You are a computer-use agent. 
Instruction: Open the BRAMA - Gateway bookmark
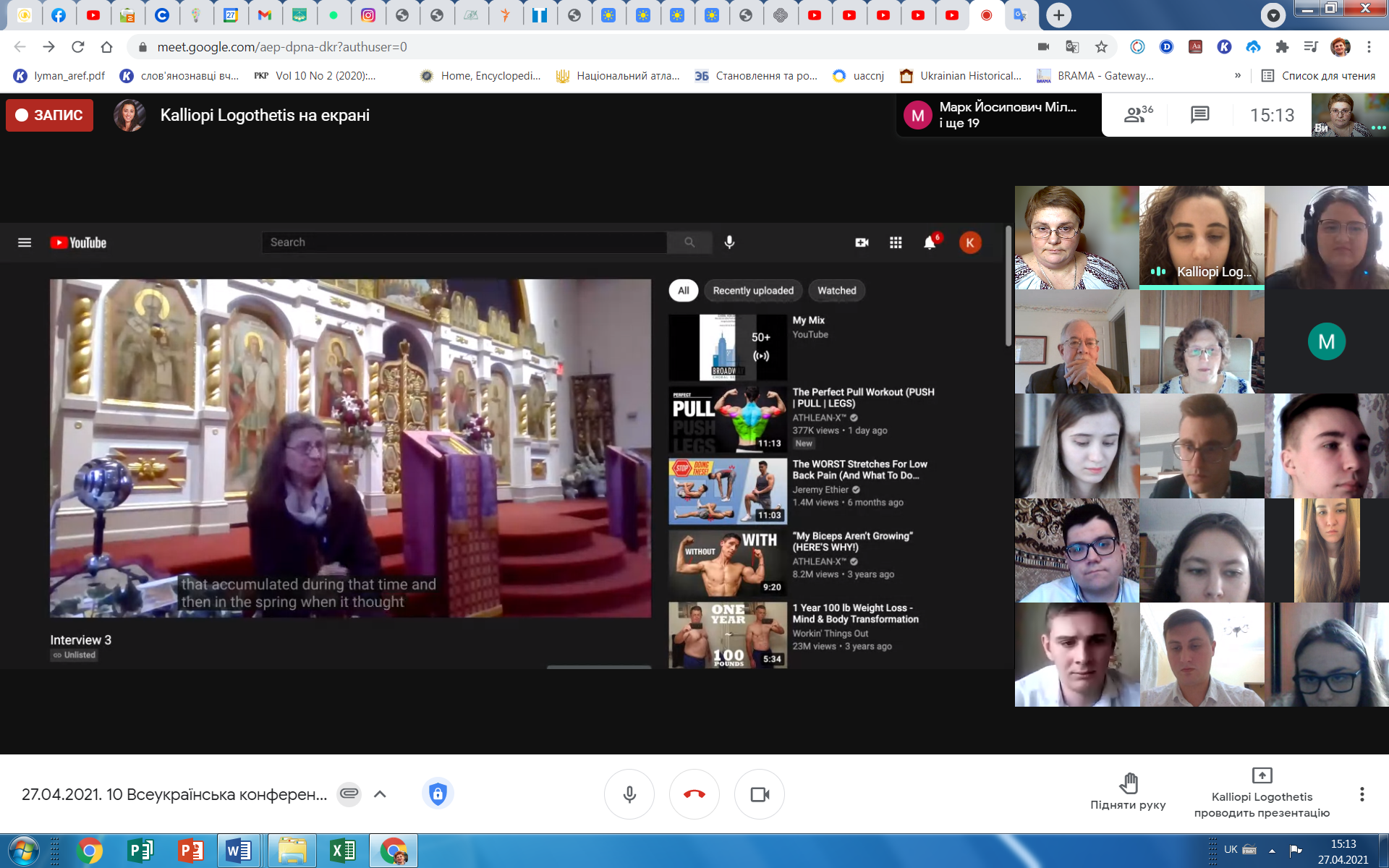pos(1095,75)
